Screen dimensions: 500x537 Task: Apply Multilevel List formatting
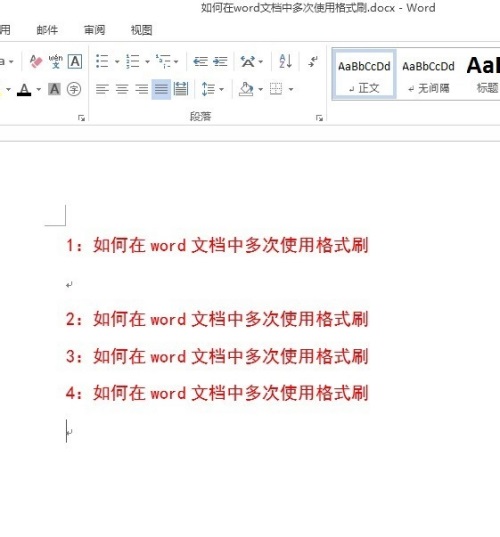click(x=163, y=61)
